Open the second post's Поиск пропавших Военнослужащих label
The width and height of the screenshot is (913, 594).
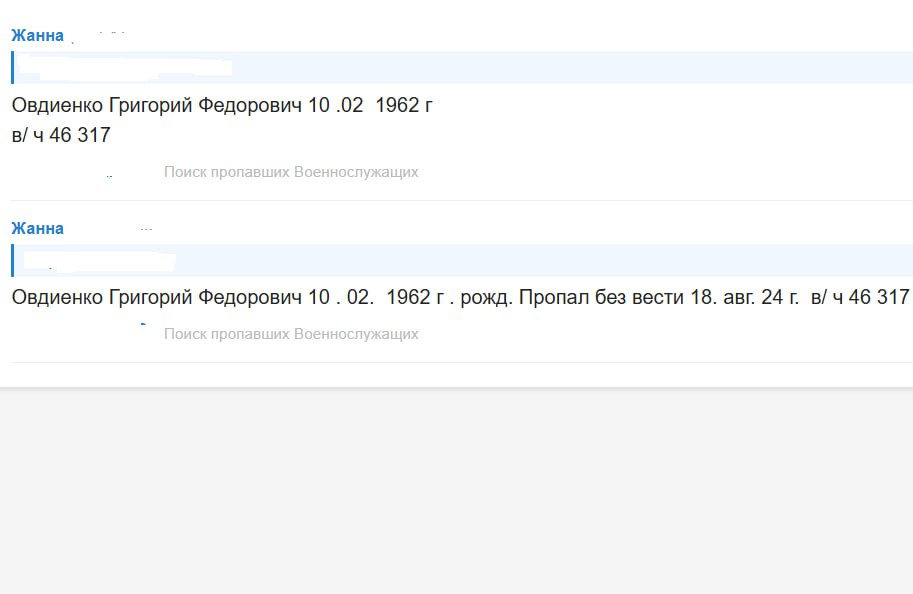click(x=290, y=334)
